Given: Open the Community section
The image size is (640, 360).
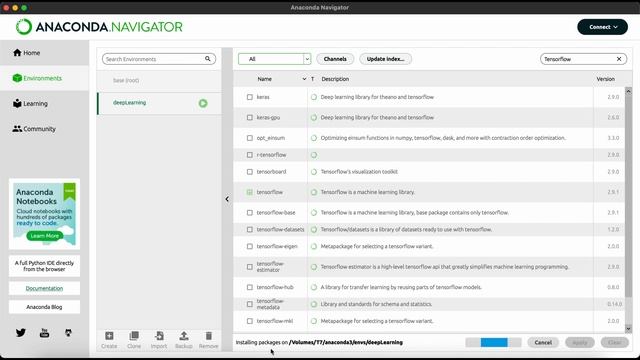Looking at the screenshot, I should pos(34,129).
